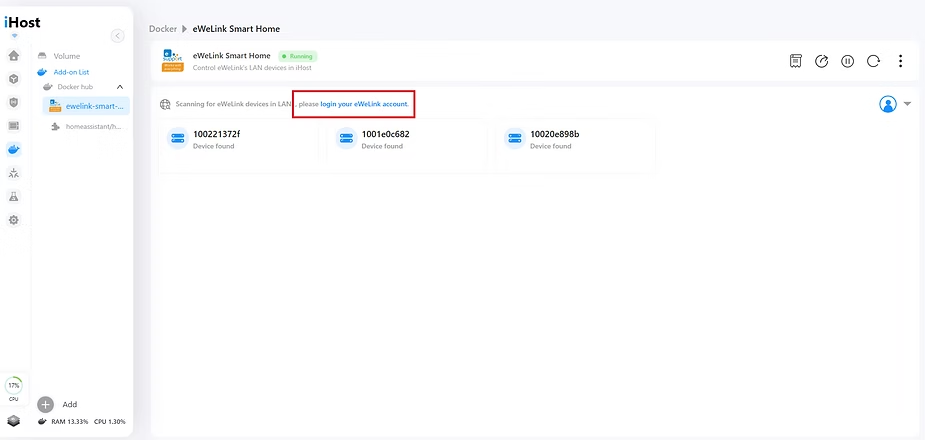The image size is (925, 440).
Task: Restart the eWeLink Smart Home add-on
Action: click(x=873, y=61)
